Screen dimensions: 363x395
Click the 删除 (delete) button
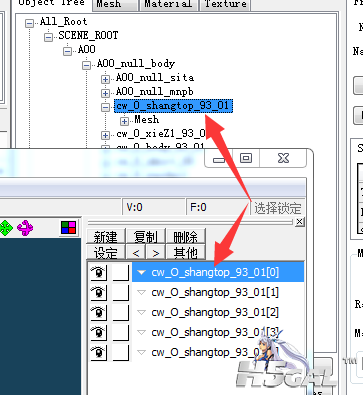185,237
